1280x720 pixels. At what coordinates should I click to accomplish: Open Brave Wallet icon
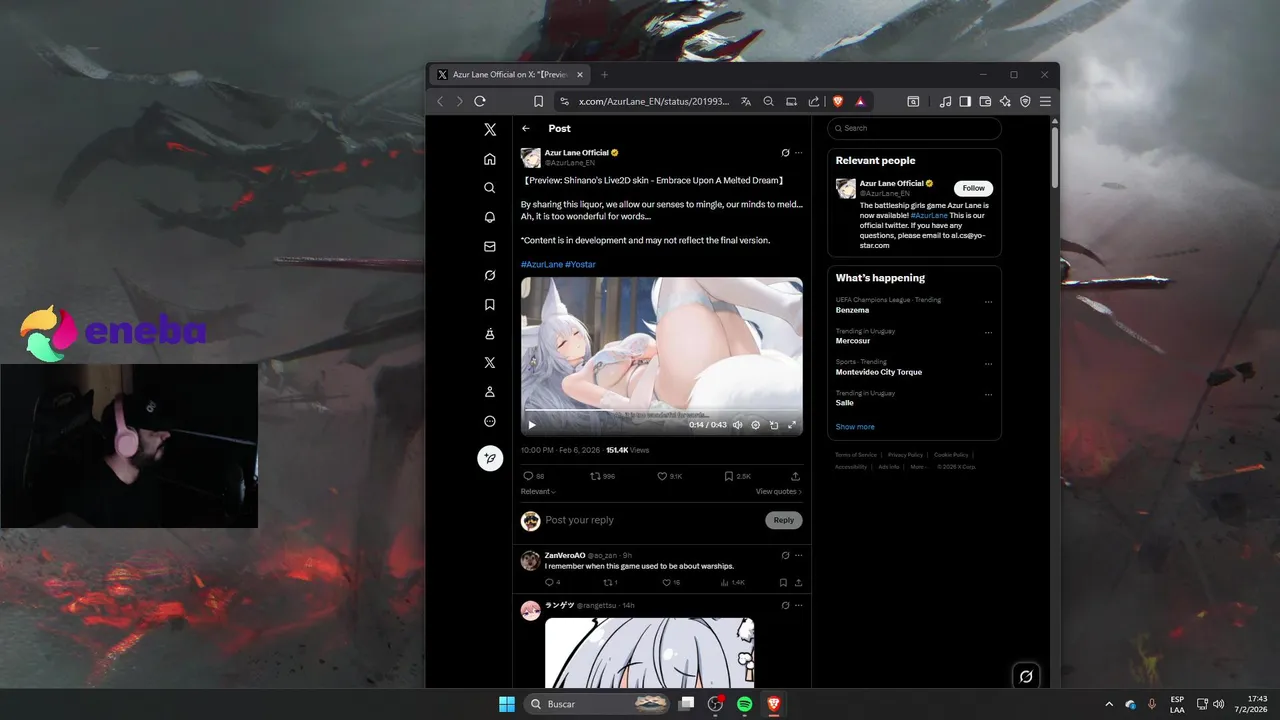pyautogui.click(x=985, y=101)
